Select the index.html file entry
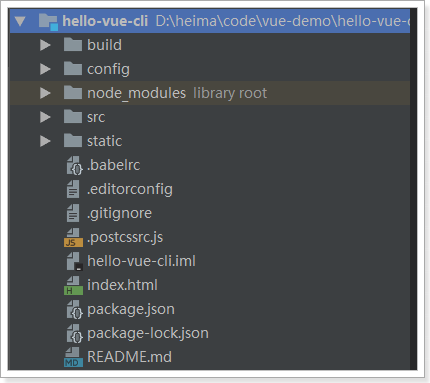The width and height of the screenshot is (430, 383). (122, 285)
